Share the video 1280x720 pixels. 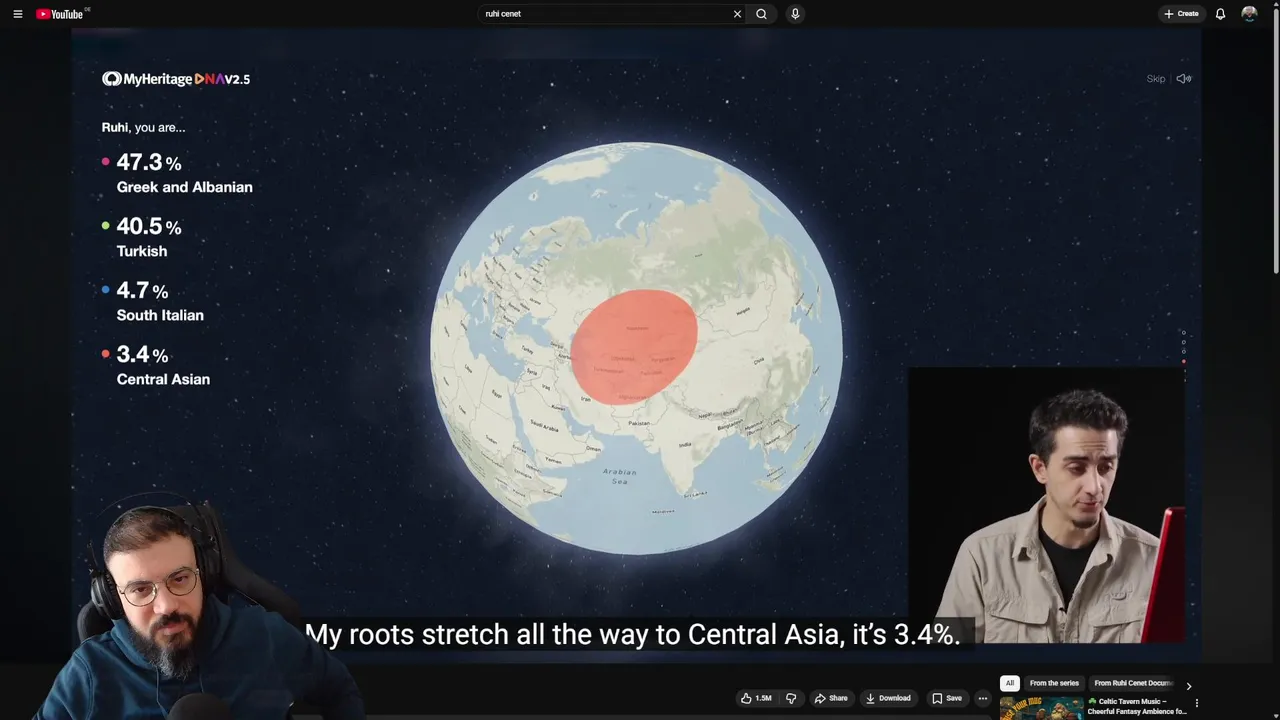pyautogui.click(x=831, y=698)
